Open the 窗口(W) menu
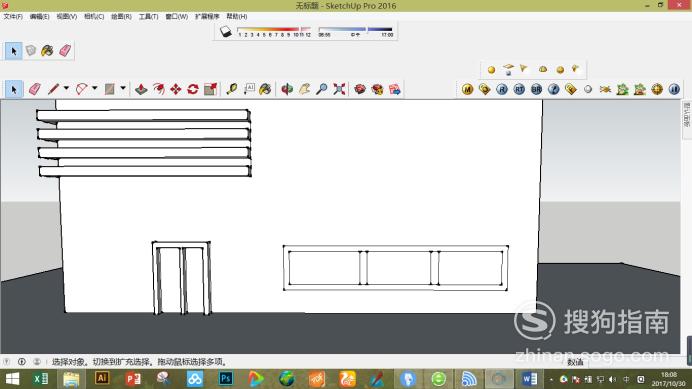The height and width of the screenshot is (389, 692). point(177,16)
